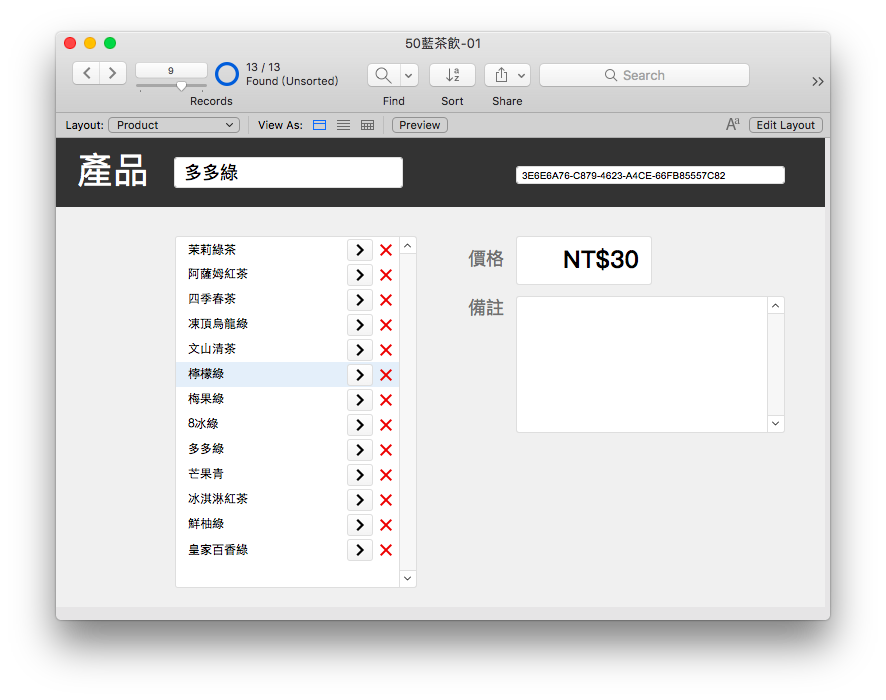
Task: Select the 皇家百香綠 list row text
Action: pos(218,550)
